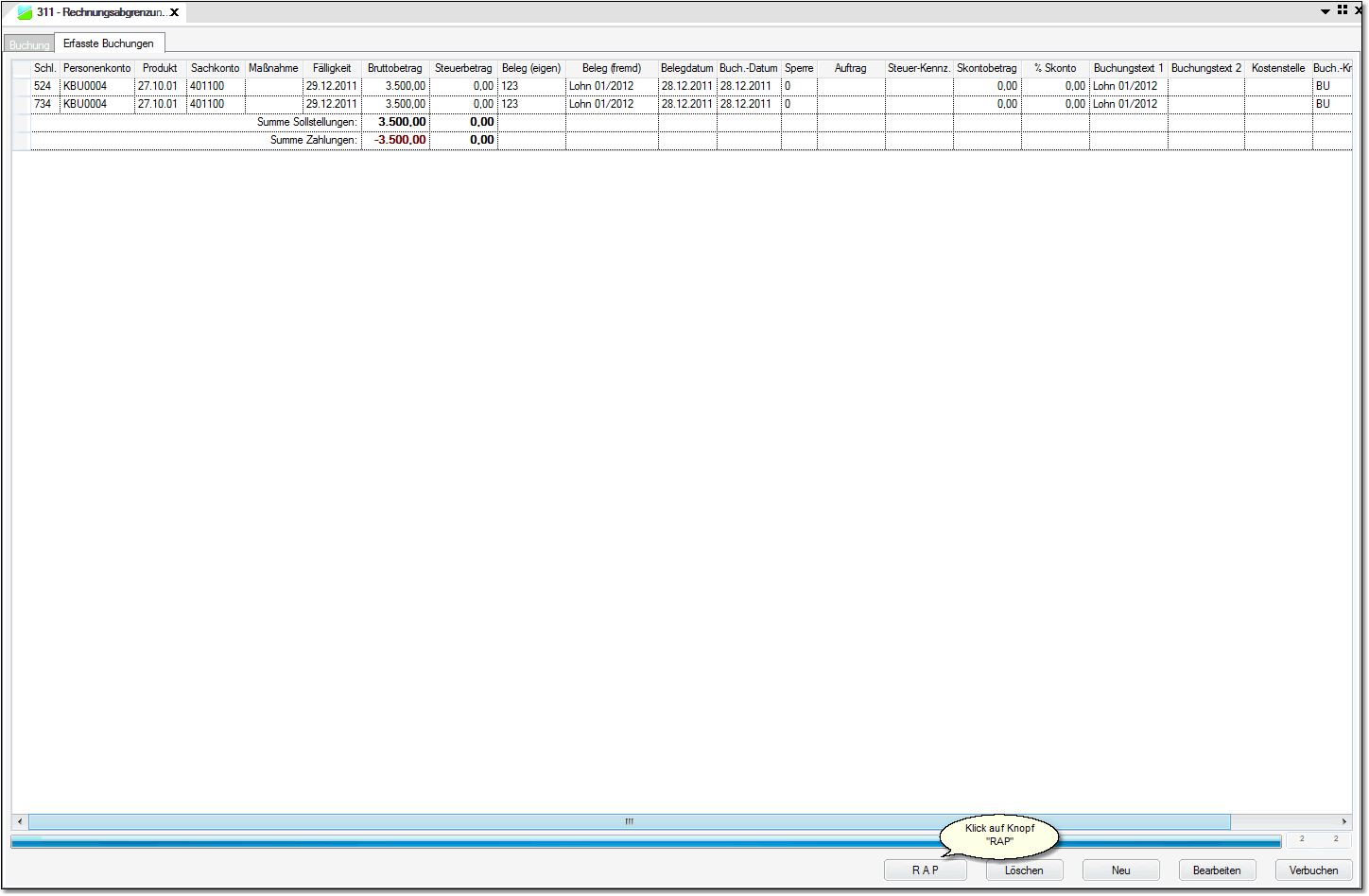Select the Erfasste Buchungen tab
This screenshot has height=896, width=1369.
tap(109, 43)
